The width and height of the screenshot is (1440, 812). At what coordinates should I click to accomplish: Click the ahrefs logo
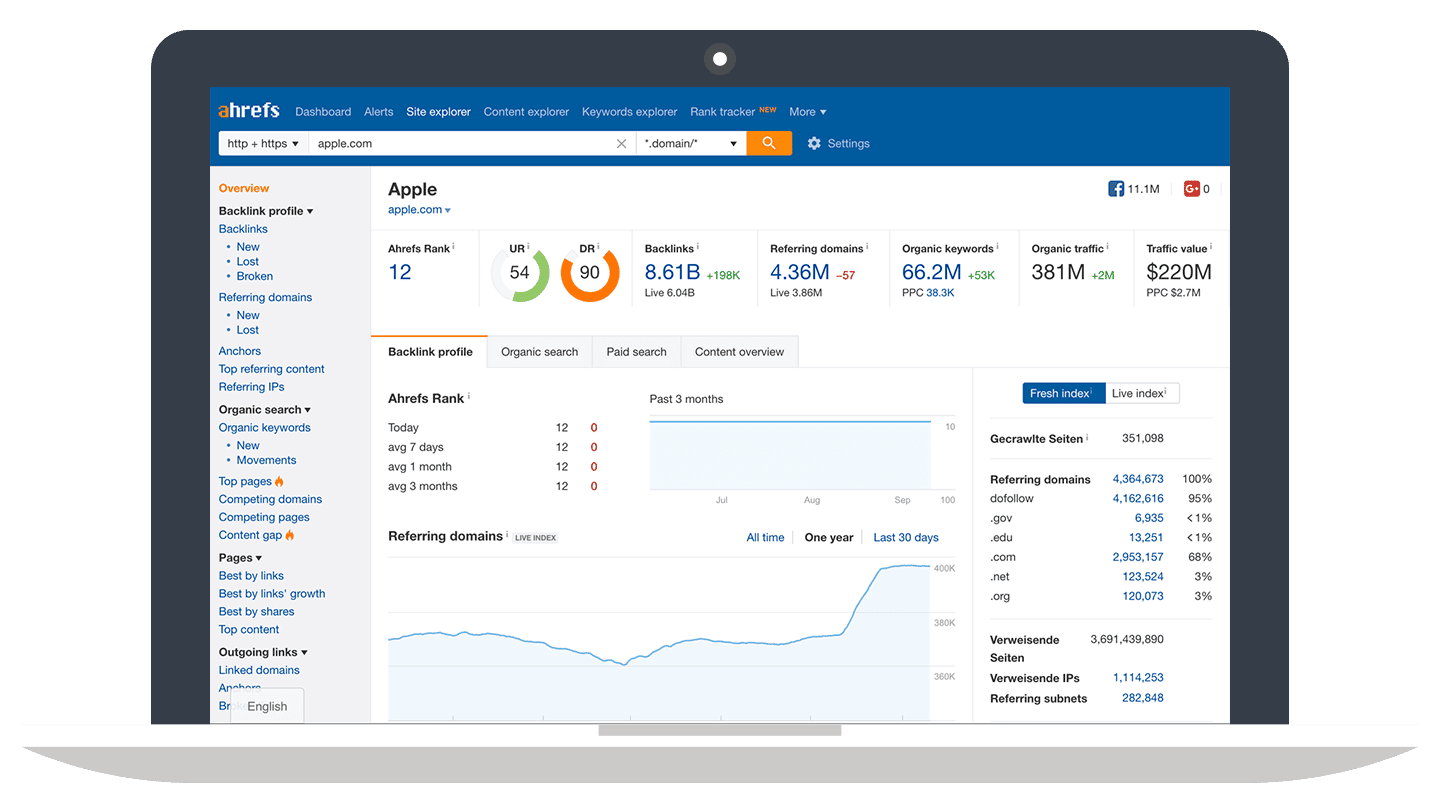pyautogui.click(x=249, y=110)
